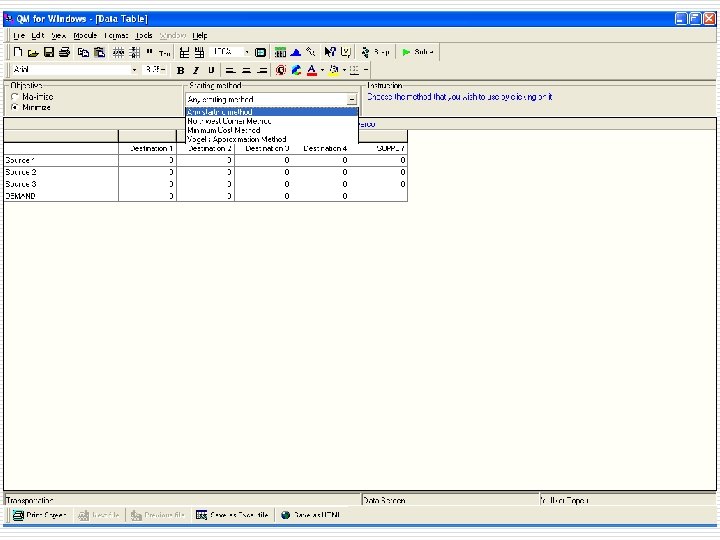Save file using the diskette icon
This screenshot has width=720, height=540.
point(49,52)
